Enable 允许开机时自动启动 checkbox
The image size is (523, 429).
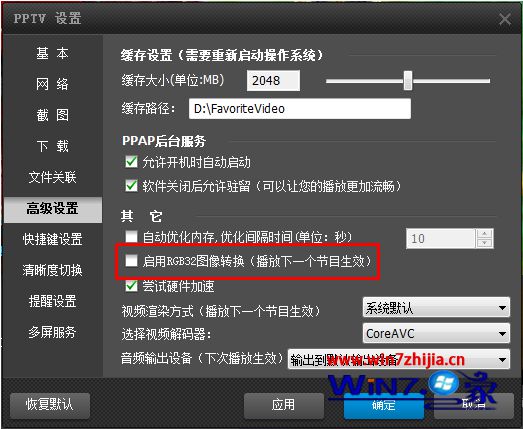(x=131, y=162)
